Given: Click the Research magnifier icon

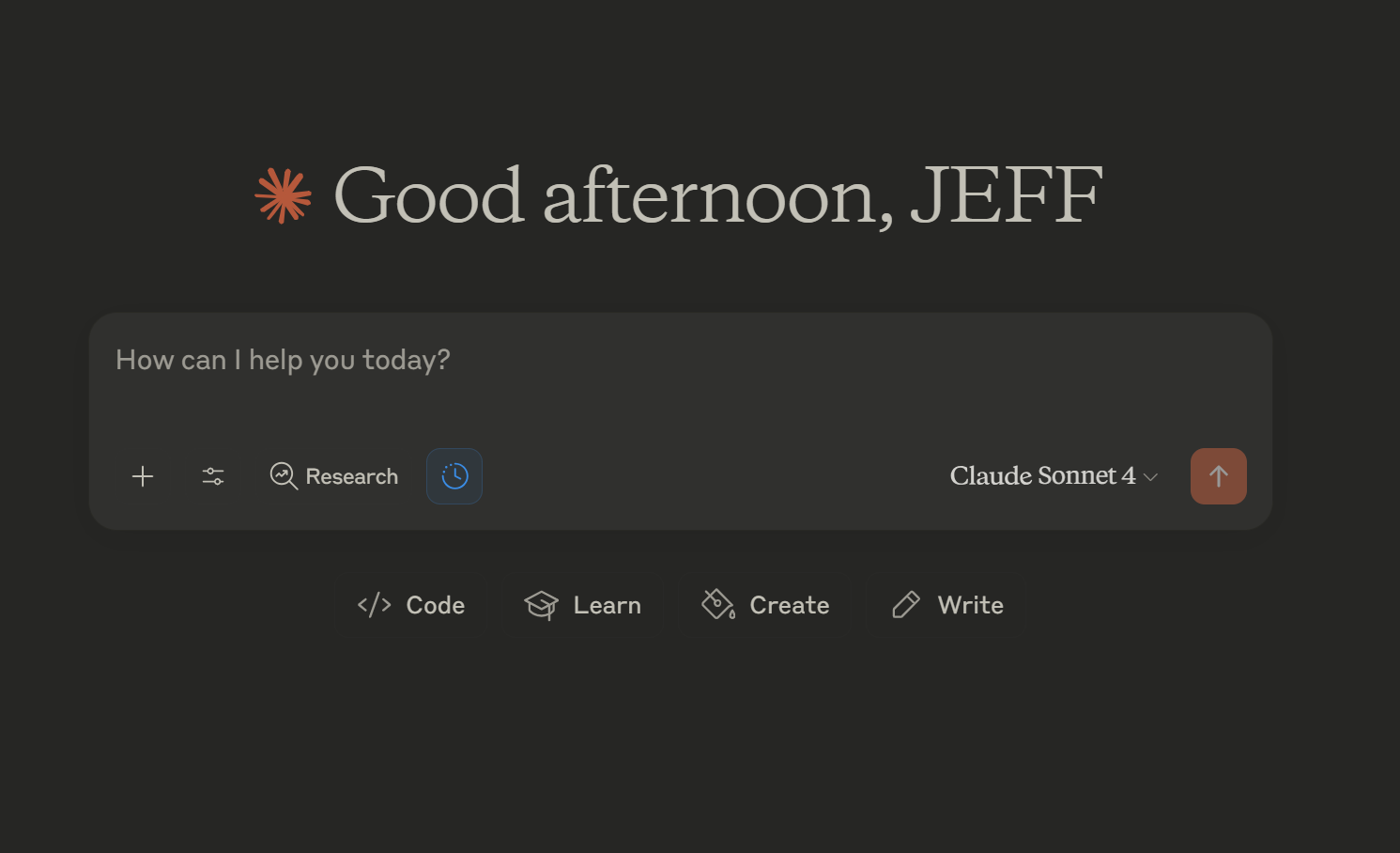Looking at the screenshot, I should (x=284, y=476).
